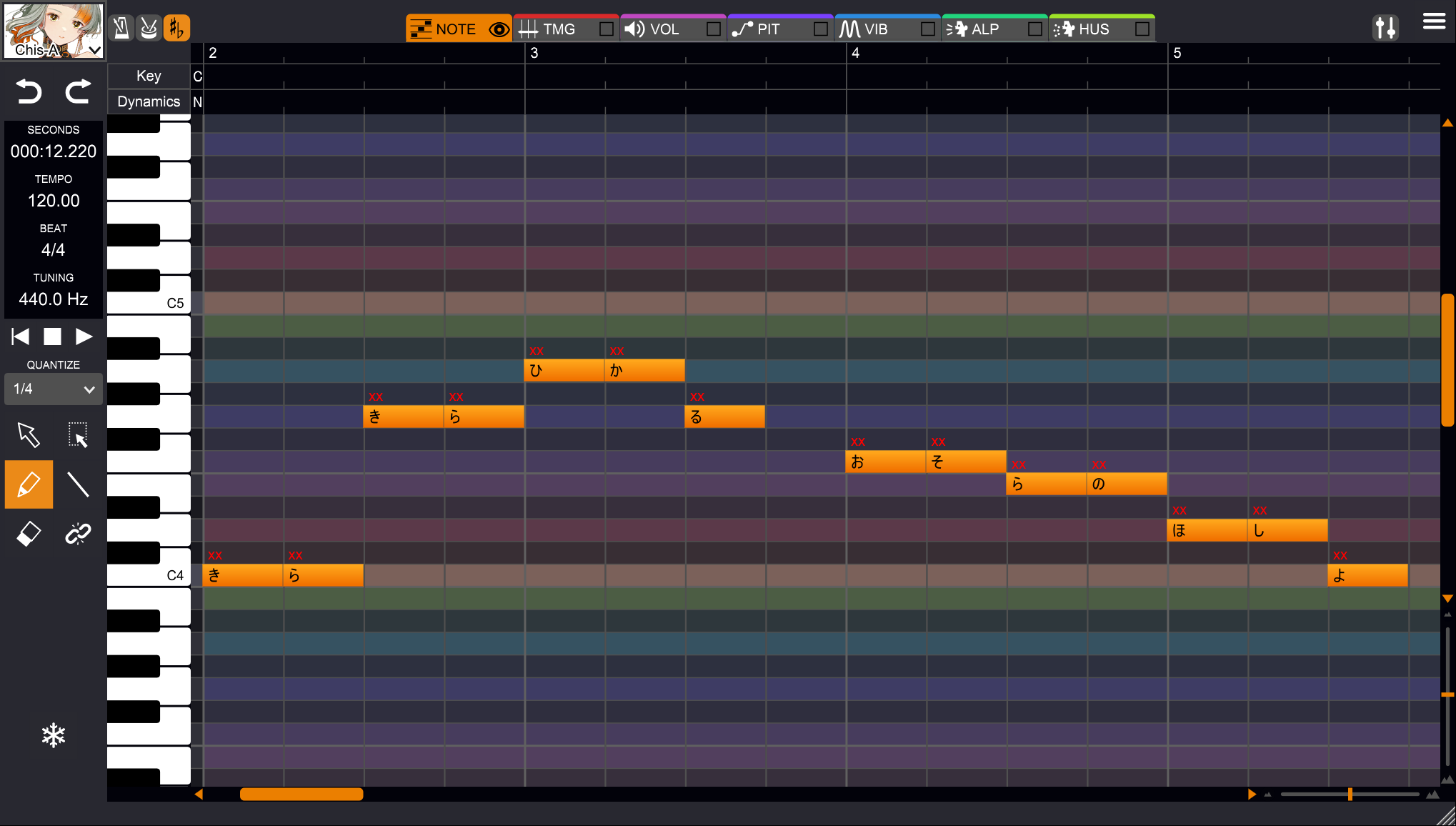The height and width of the screenshot is (826, 1456).
Task: Click horizontal scroll left arrow
Action: click(199, 794)
